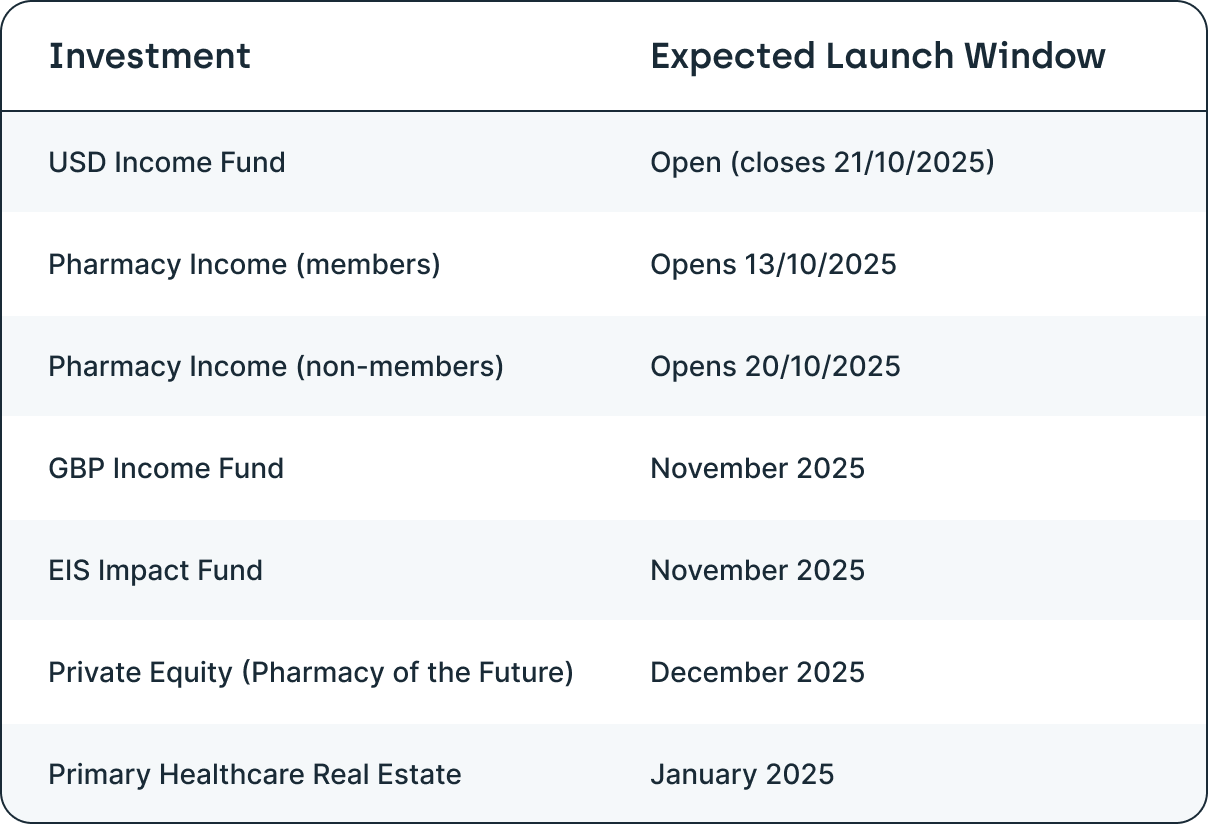Click the word Fund in USD Income Fund
The image size is (1208, 824).
259,162
